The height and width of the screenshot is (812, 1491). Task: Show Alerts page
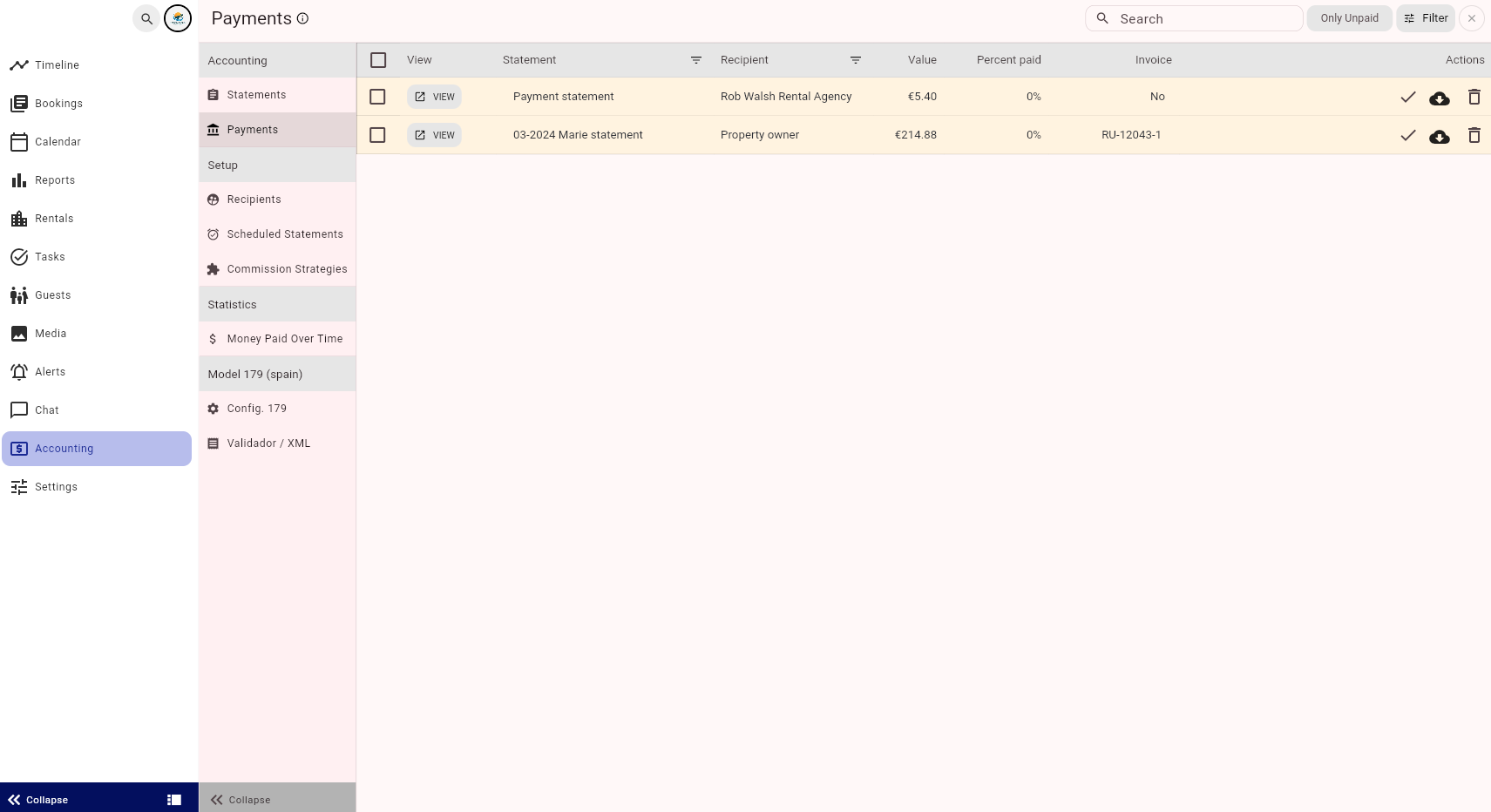(97, 372)
